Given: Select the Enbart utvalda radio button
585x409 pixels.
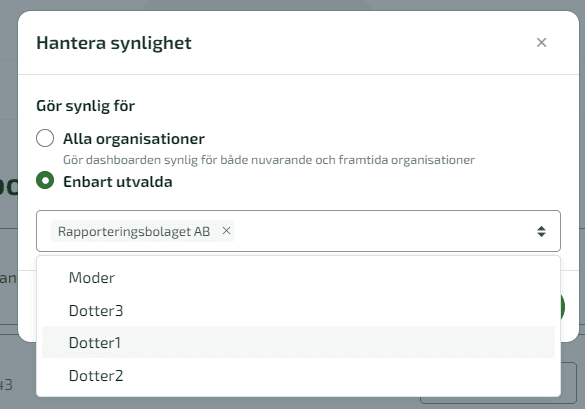Looking at the screenshot, I should [45, 180].
